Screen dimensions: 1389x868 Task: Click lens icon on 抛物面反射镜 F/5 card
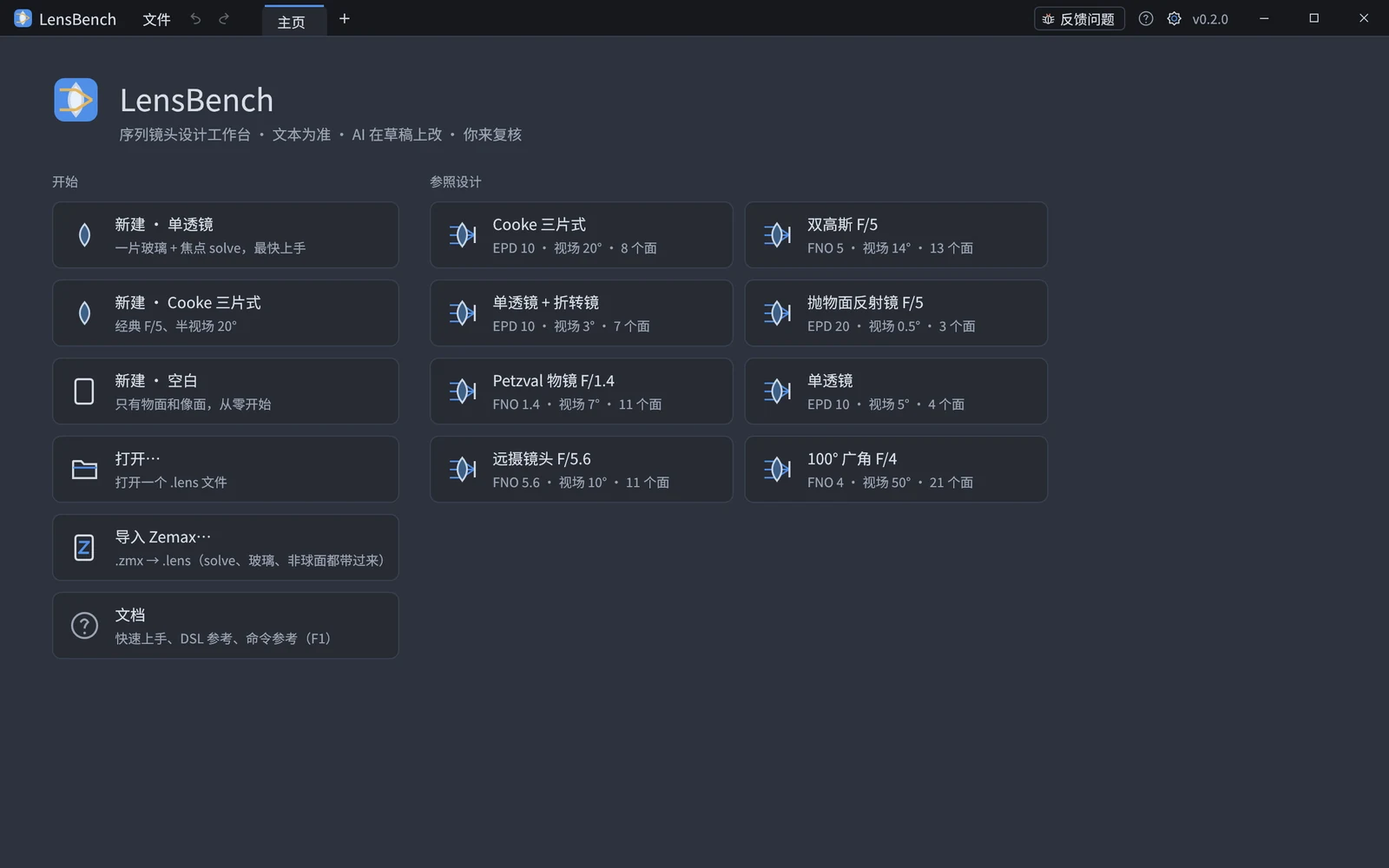coord(777,313)
